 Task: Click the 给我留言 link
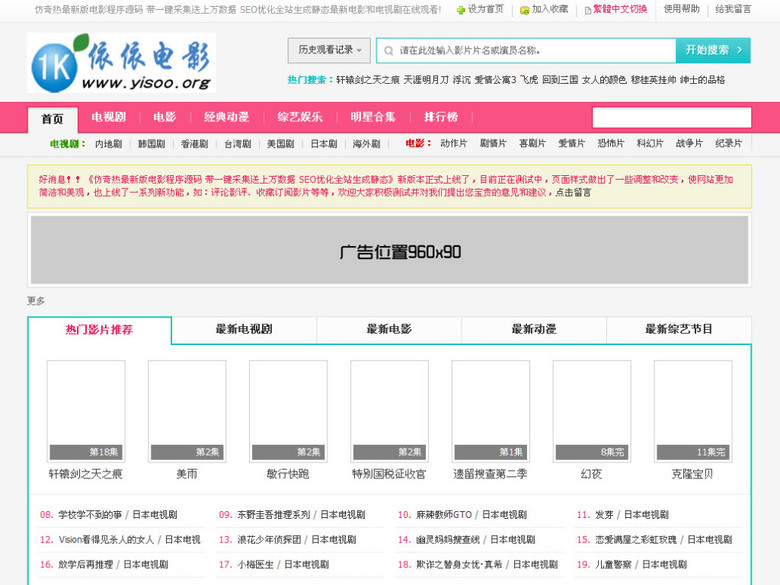pyautogui.click(x=733, y=9)
